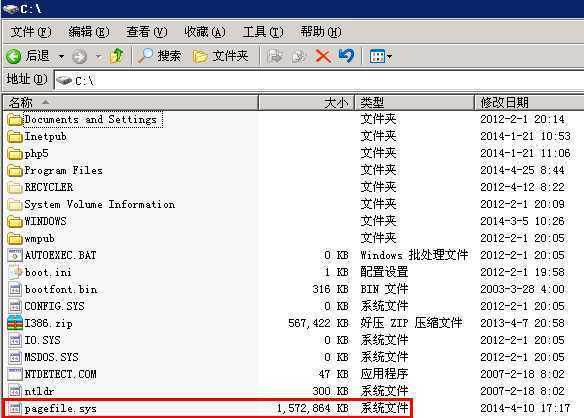The image size is (584, 418).
Task: Click the Search magnifier toolbar button
Action: pos(159,56)
